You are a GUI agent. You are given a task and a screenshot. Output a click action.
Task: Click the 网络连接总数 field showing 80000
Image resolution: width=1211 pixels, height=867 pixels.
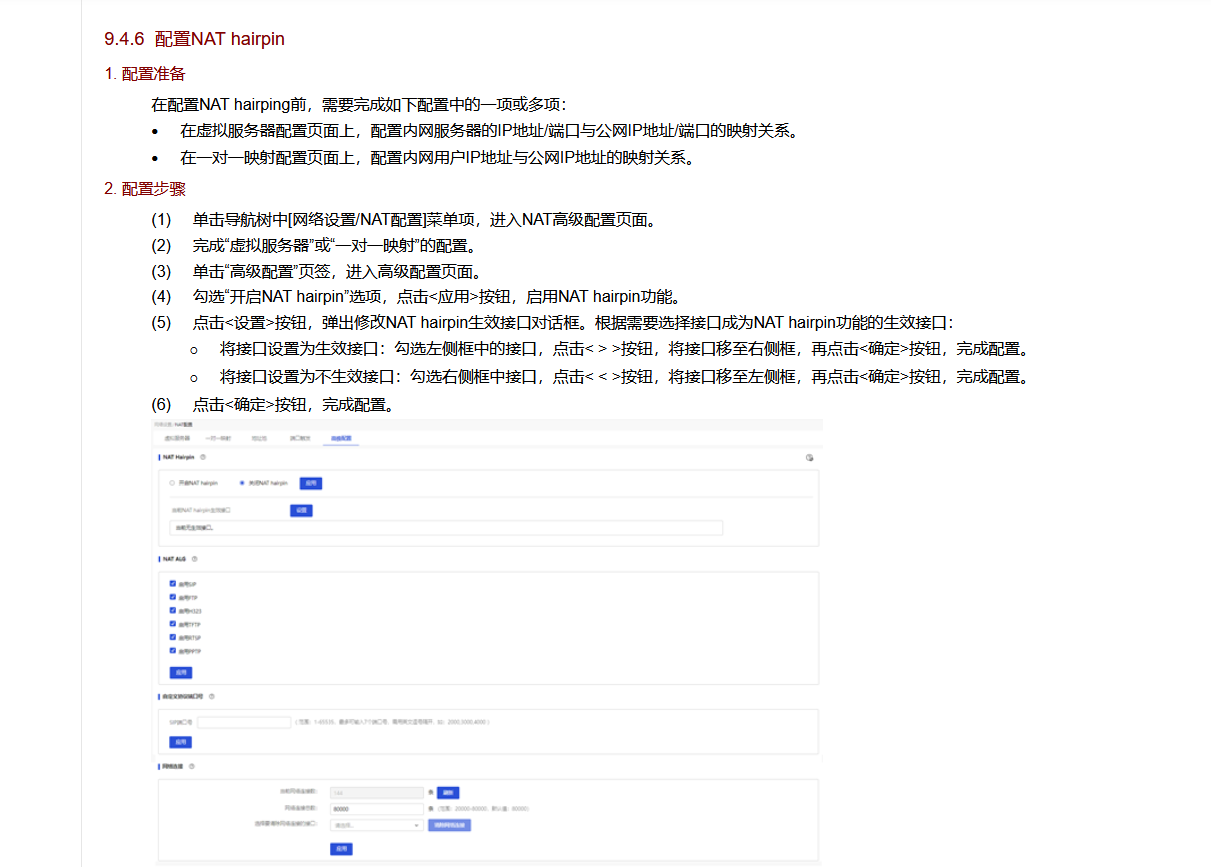pyautogui.click(x=377, y=809)
